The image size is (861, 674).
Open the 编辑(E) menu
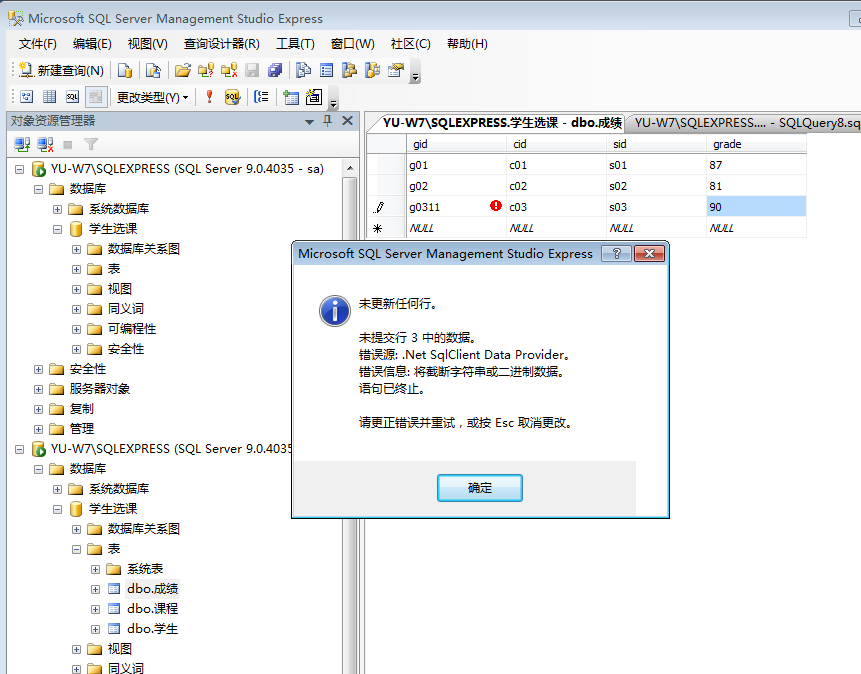[x=92, y=44]
